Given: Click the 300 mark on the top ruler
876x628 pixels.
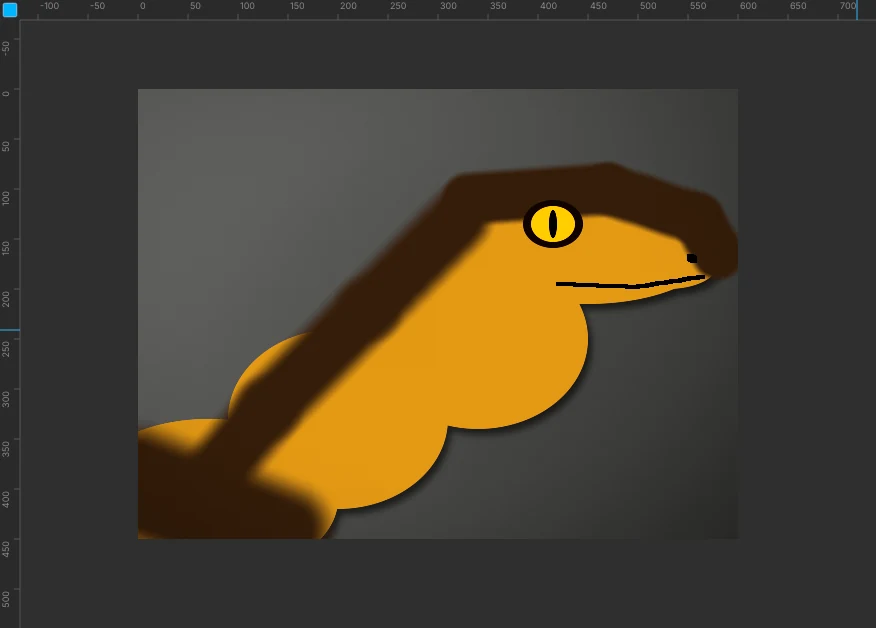Looking at the screenshot, I should tap(448, 6).
